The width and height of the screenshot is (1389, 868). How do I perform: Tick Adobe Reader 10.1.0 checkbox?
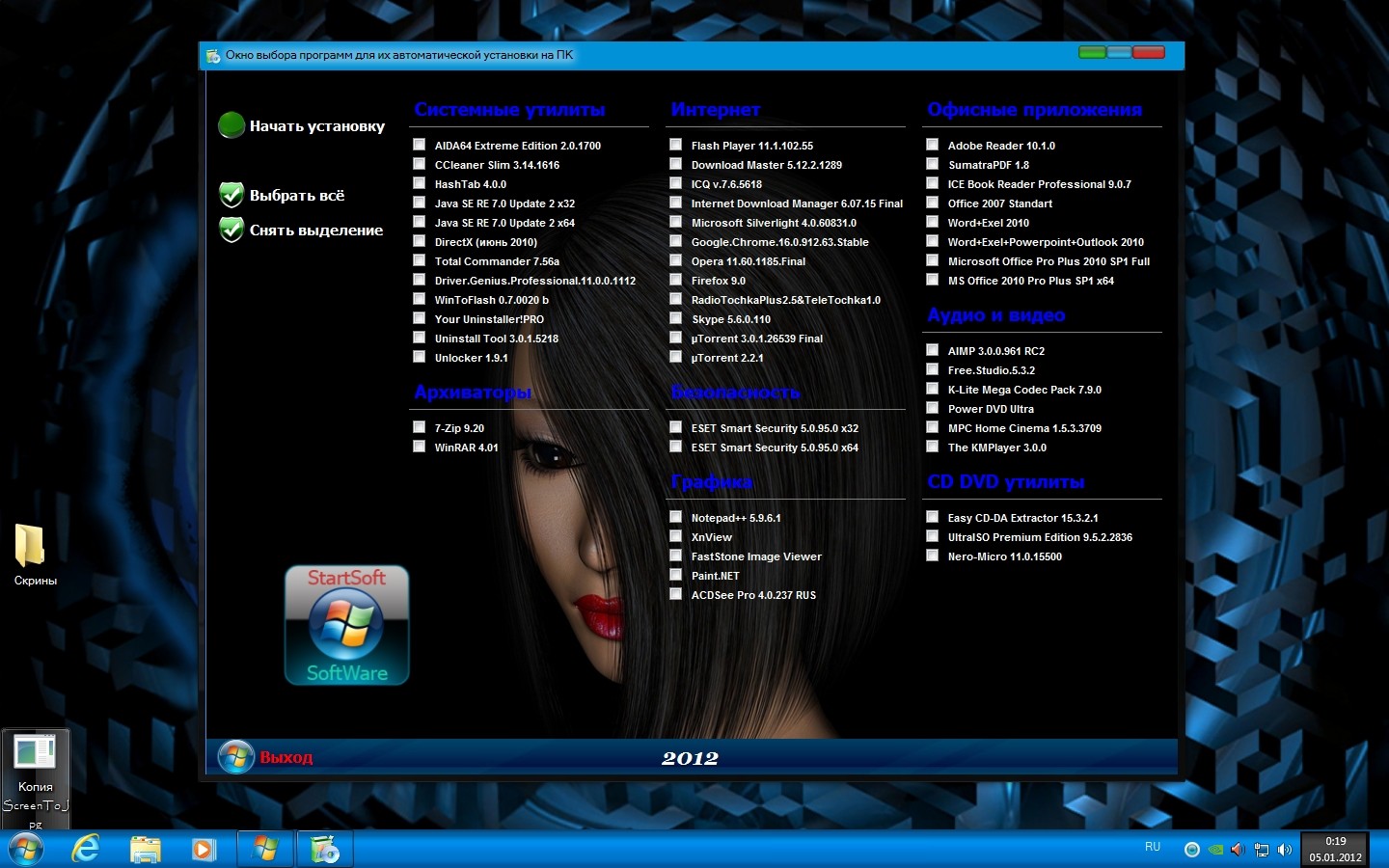click(933, 145)
